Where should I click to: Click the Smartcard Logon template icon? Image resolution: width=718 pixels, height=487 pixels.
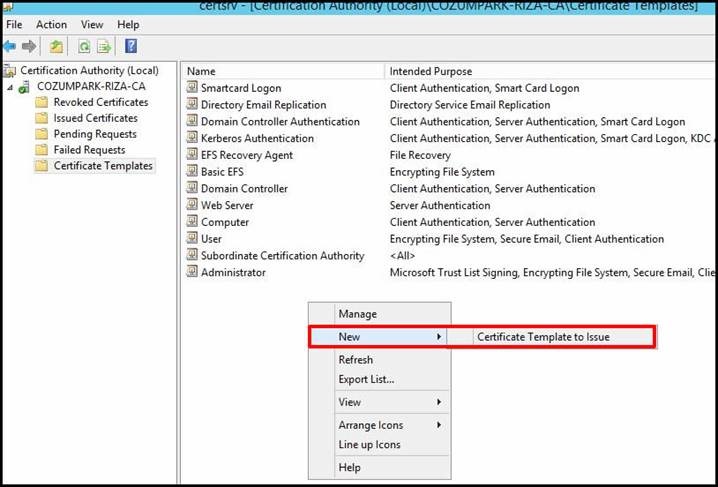pos(192,87)
